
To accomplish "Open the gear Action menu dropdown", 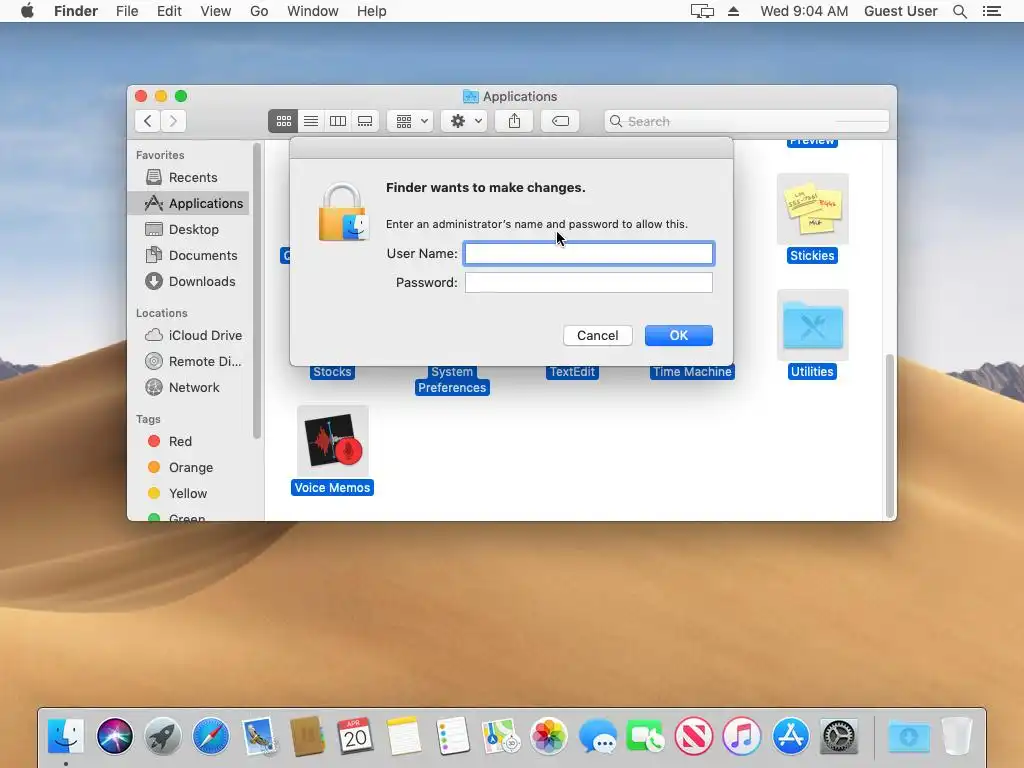I will [x=464, y=121].
